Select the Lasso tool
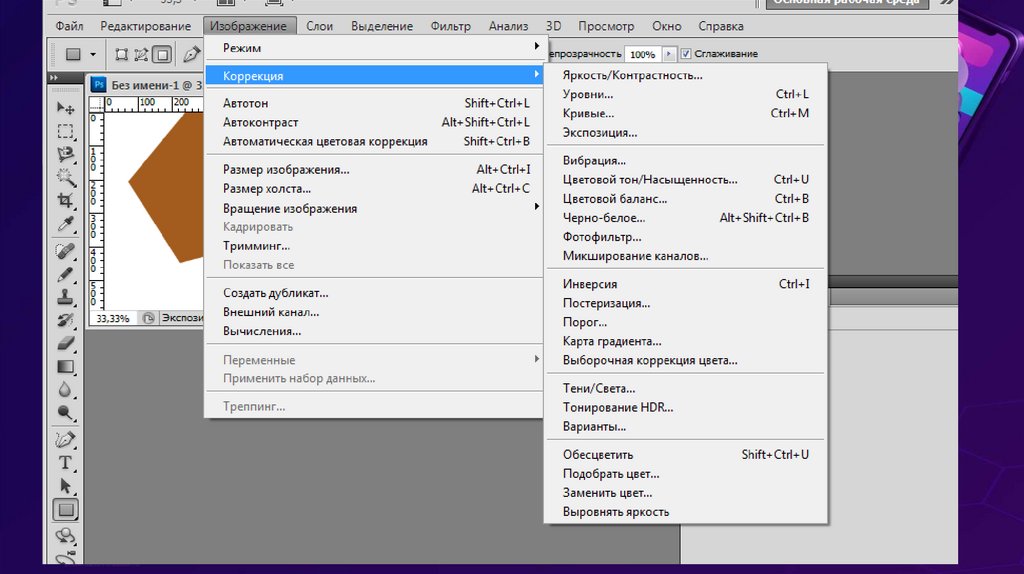This screenshot has width=1024, height=574. click(x=66, y=154)
